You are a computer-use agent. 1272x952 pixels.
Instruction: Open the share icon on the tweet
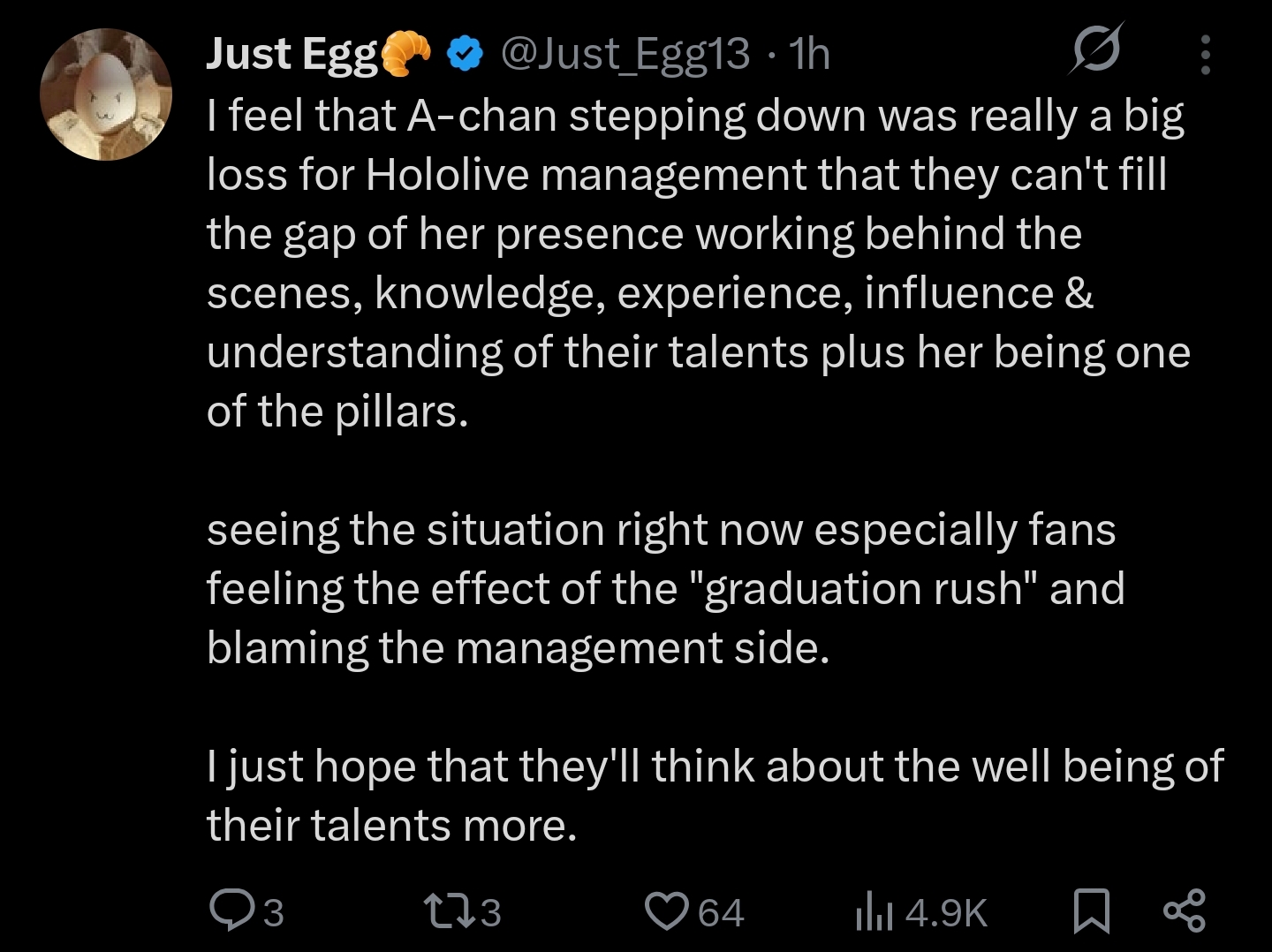pyautogui.click(x=1185, y=911)
